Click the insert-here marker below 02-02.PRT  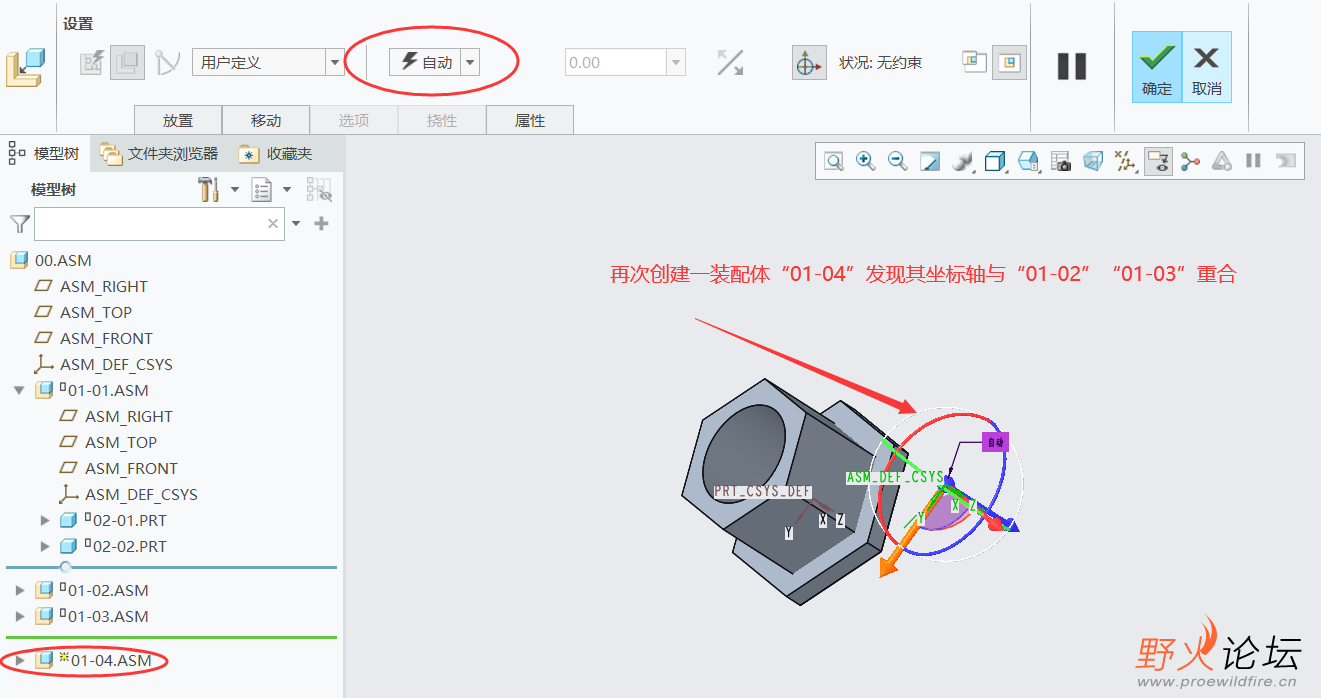point(66,567)
